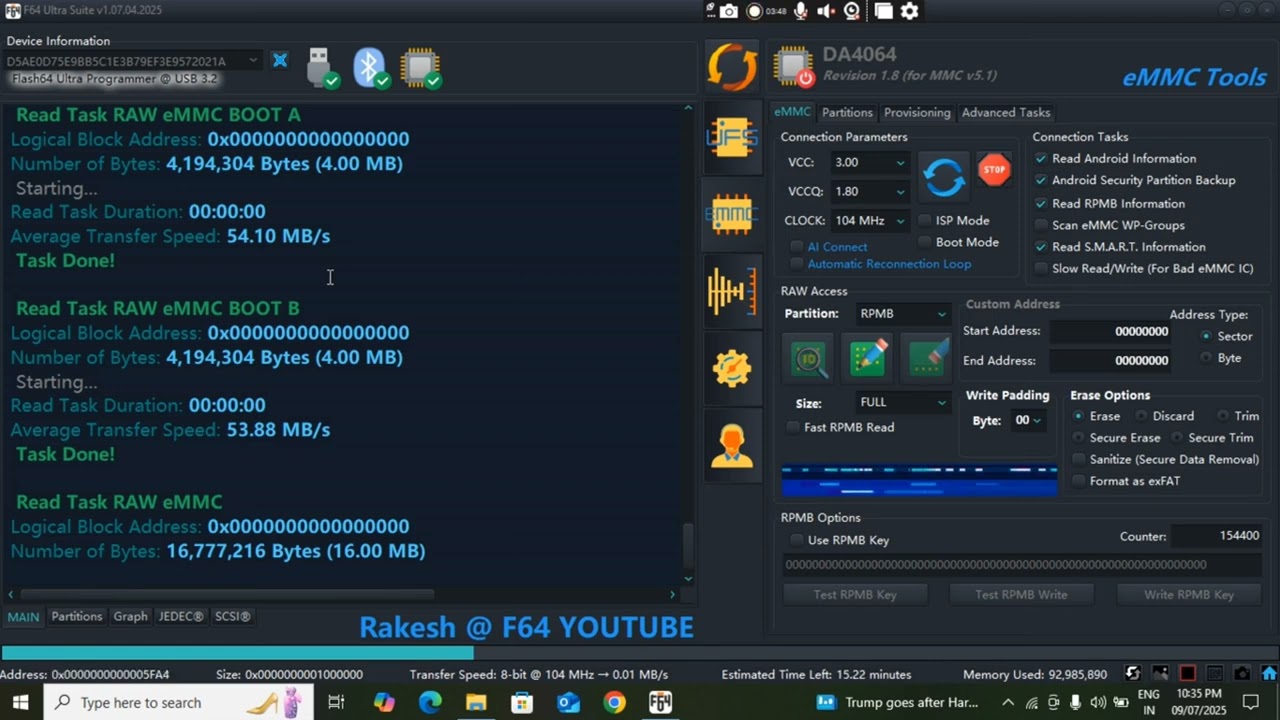Click the recorder settings gear icon
1280x720 pixels.
pyautogui.click(x=909, y=11)
